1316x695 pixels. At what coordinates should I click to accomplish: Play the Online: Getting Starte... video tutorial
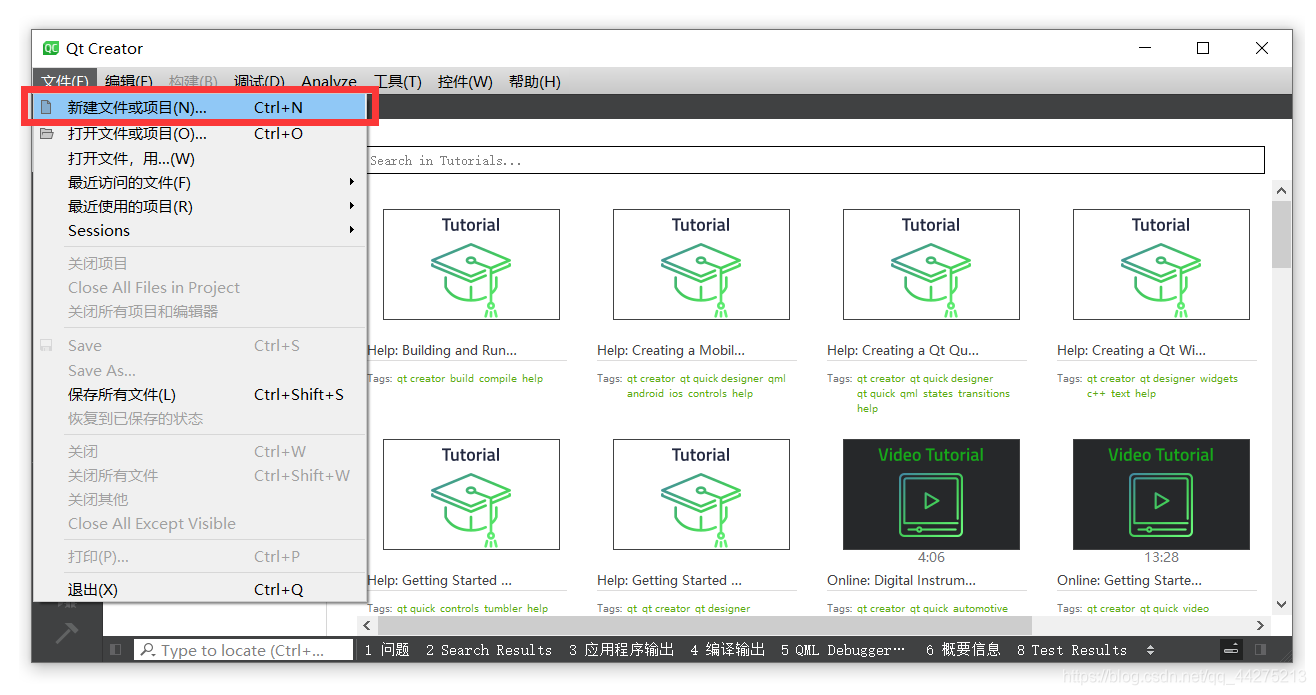(1161, 494)
